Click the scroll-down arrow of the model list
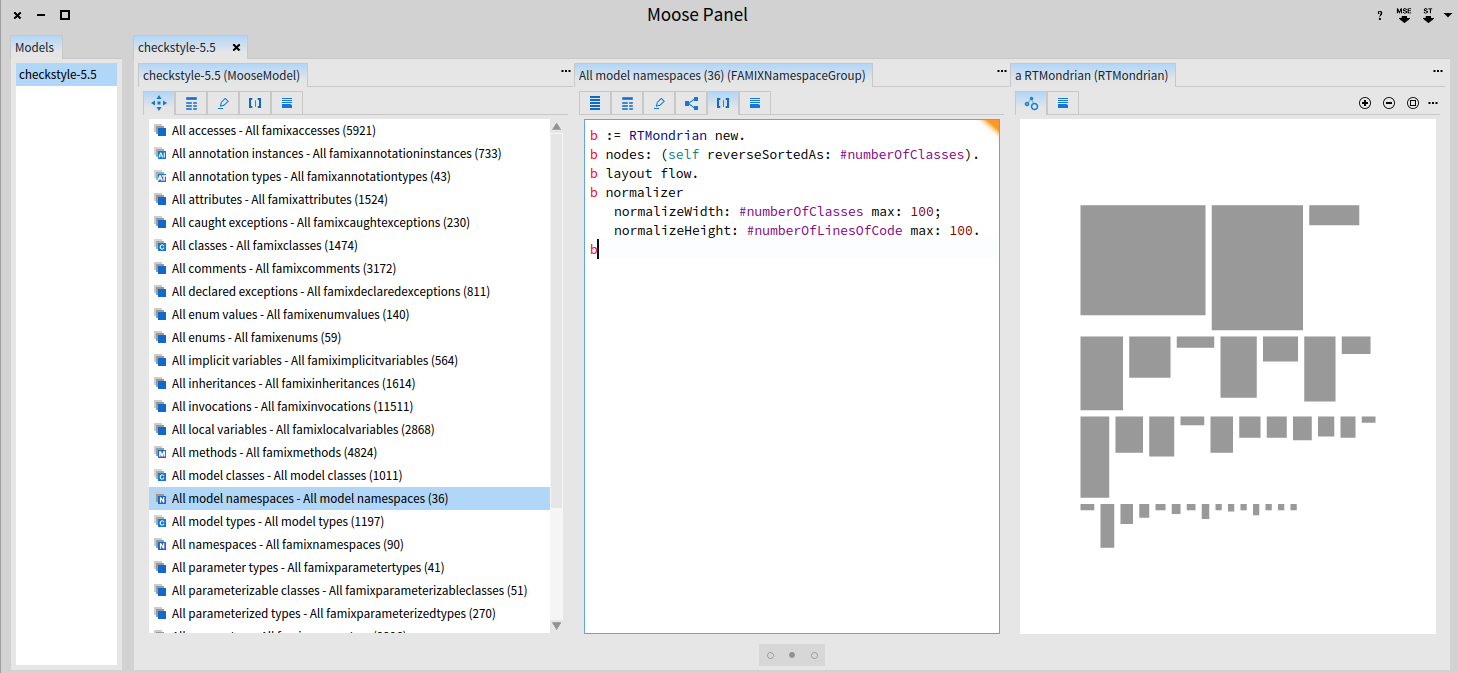The height and width of the screenshot is (673, 1458). coord(557,625)
